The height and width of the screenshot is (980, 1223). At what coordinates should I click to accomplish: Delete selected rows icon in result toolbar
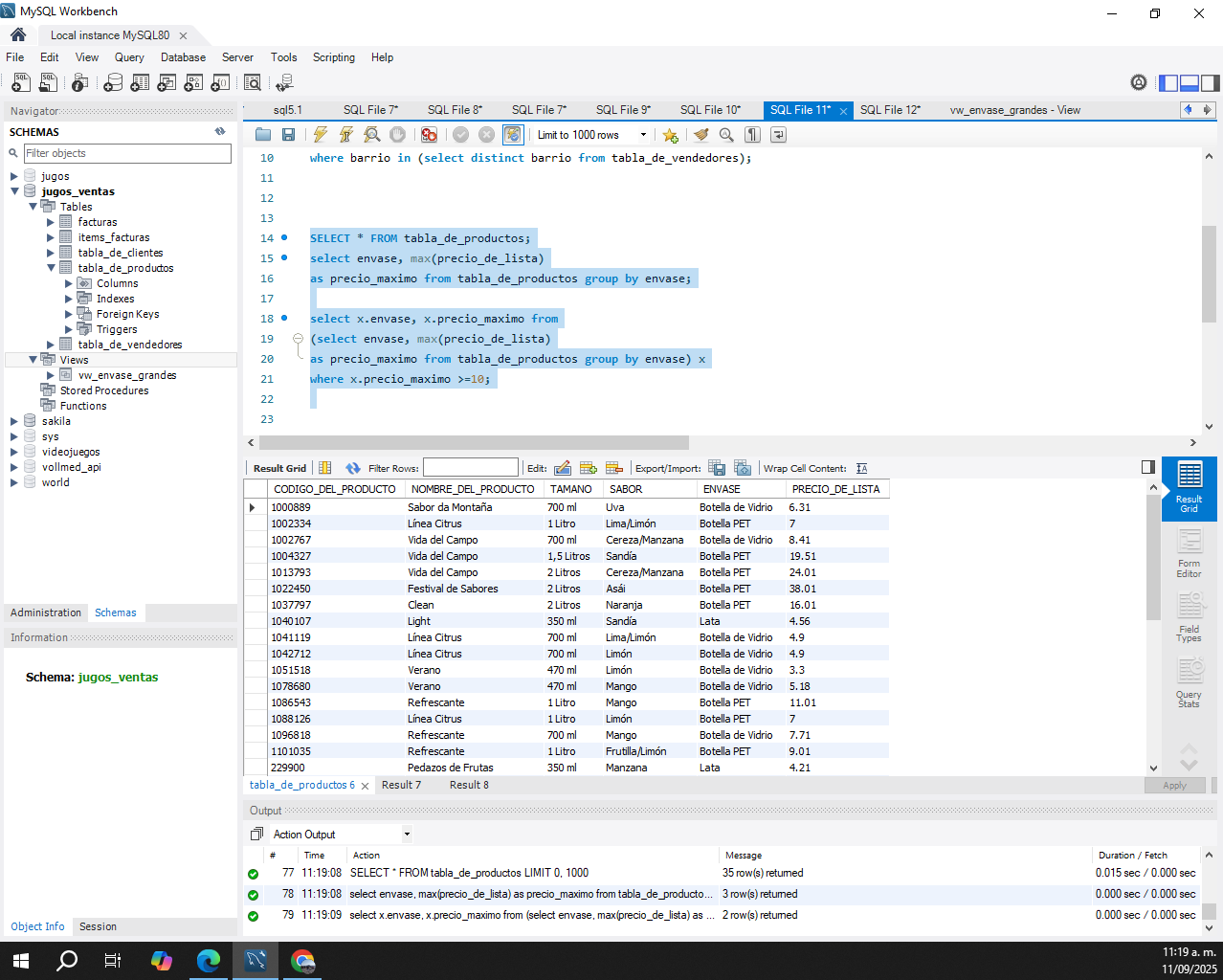(614, 468)
